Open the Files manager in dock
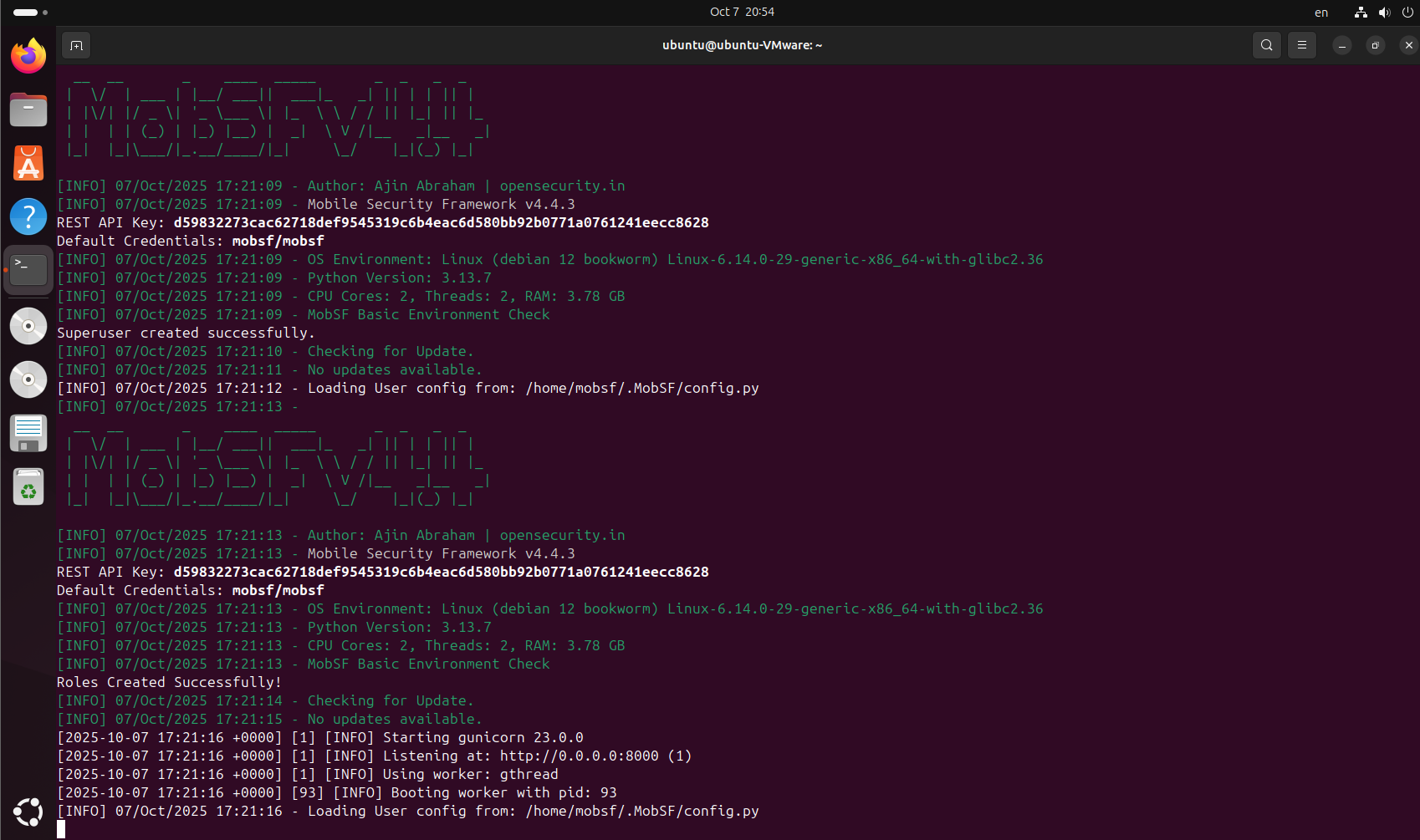This screenshot has width=1420, height=840. 28,109
